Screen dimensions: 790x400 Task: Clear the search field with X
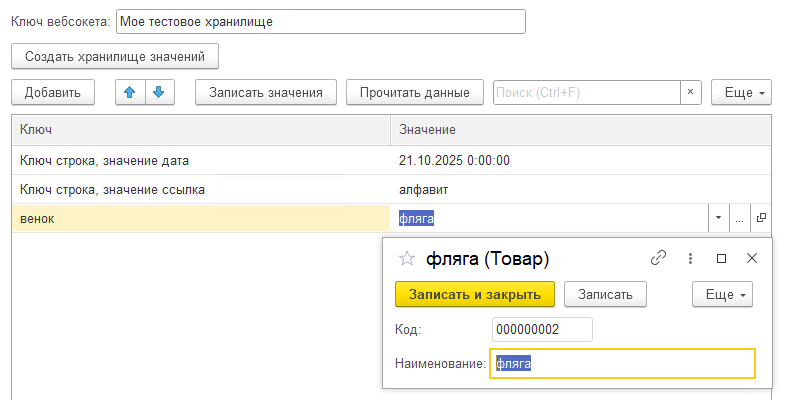pos(690,93)
